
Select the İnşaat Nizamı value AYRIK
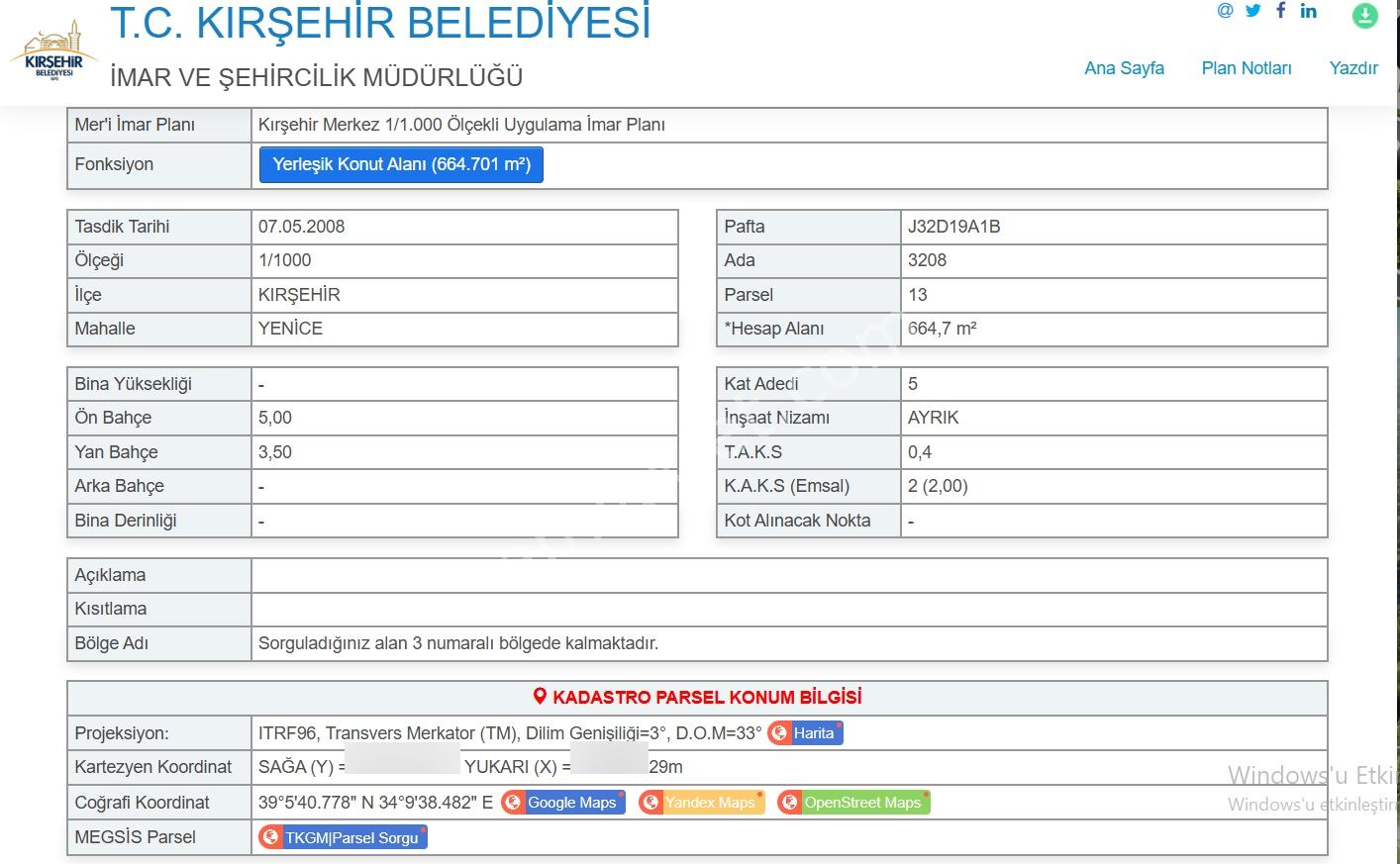click(x=934, y=418)
